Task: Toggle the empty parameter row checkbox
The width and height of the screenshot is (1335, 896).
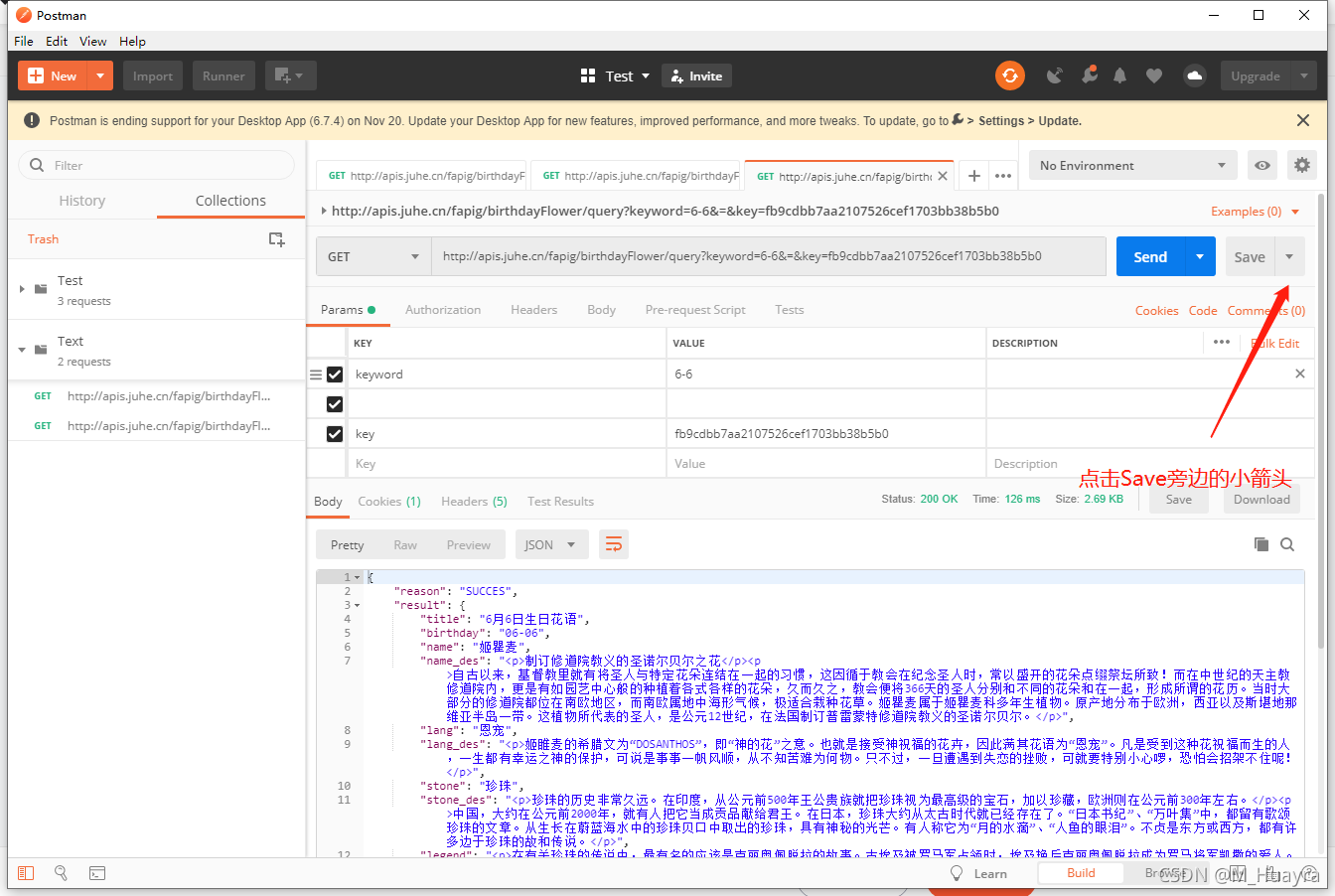Action: coord(335,404)
